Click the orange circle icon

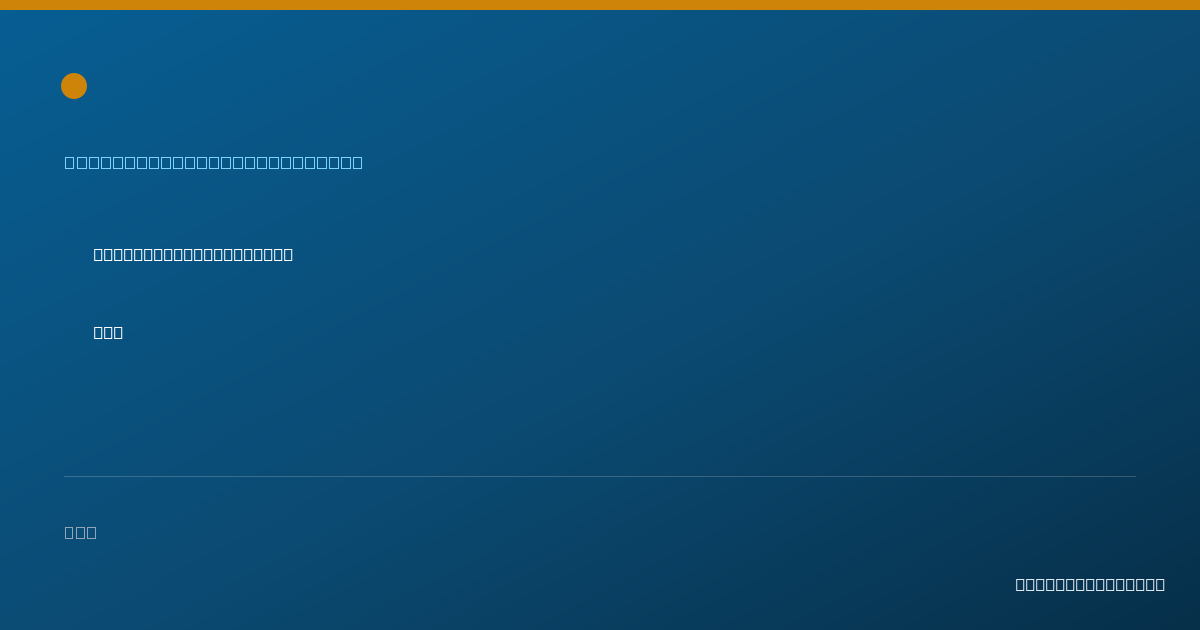coord(74,86)
